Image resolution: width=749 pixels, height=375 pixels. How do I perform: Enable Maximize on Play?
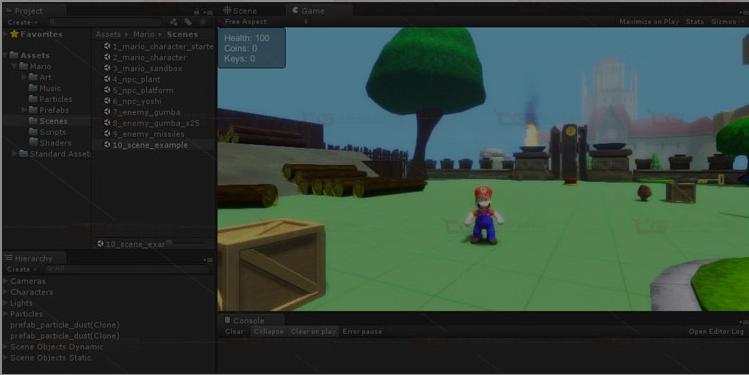[649, 22]
